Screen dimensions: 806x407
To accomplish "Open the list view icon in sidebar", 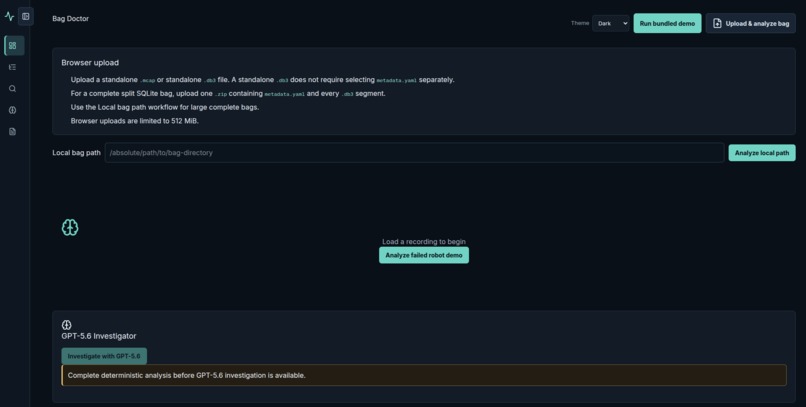I will click(x=12, y=67).
